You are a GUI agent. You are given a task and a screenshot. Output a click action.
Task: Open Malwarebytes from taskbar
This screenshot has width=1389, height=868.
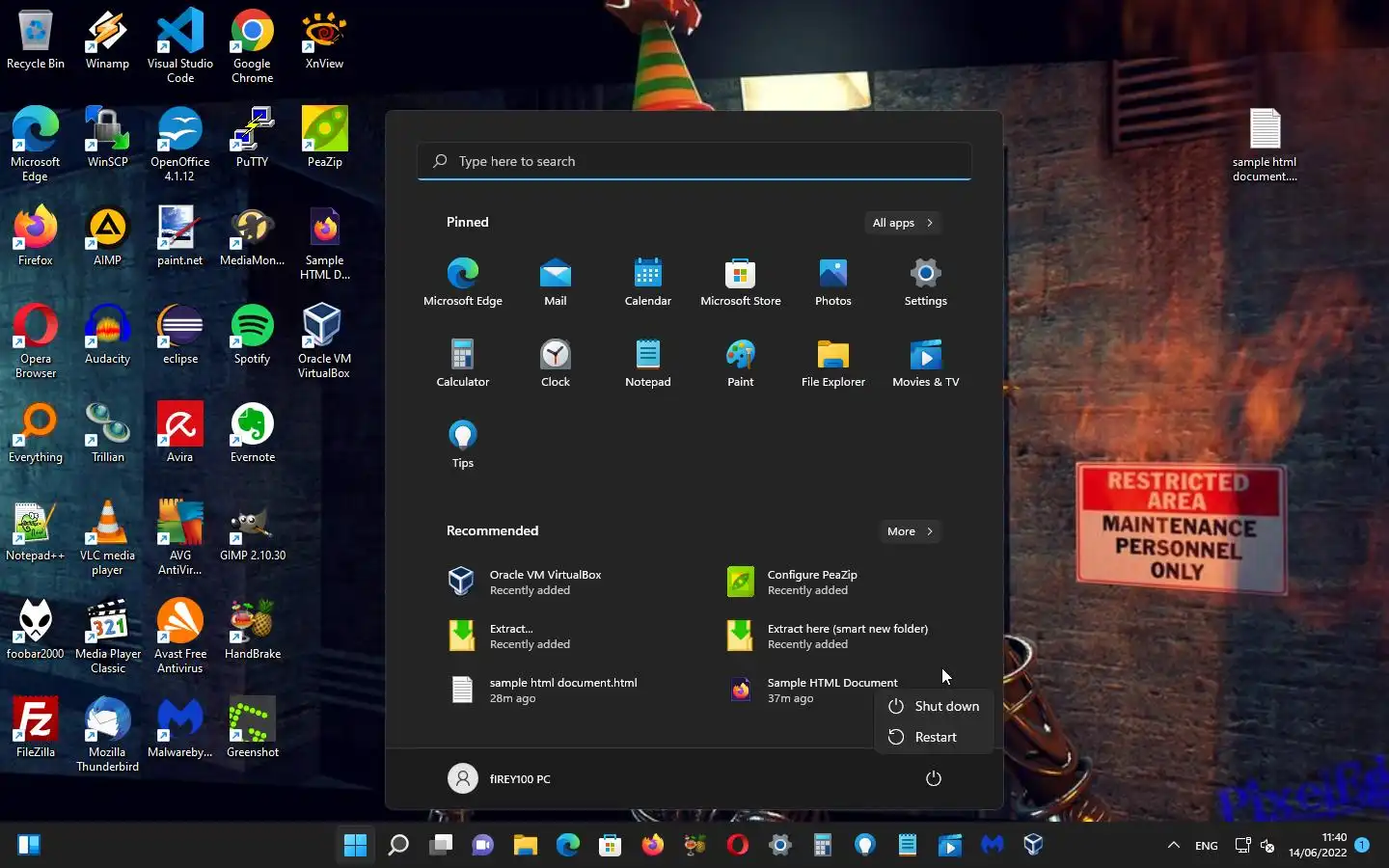(993, 845)
